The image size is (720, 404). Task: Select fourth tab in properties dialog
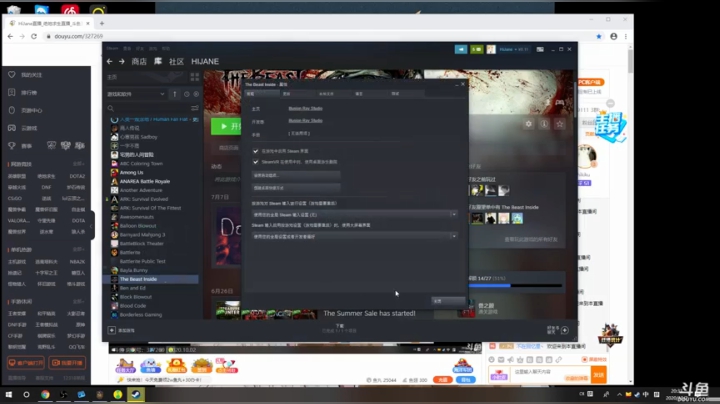click(x=369, y=94)
